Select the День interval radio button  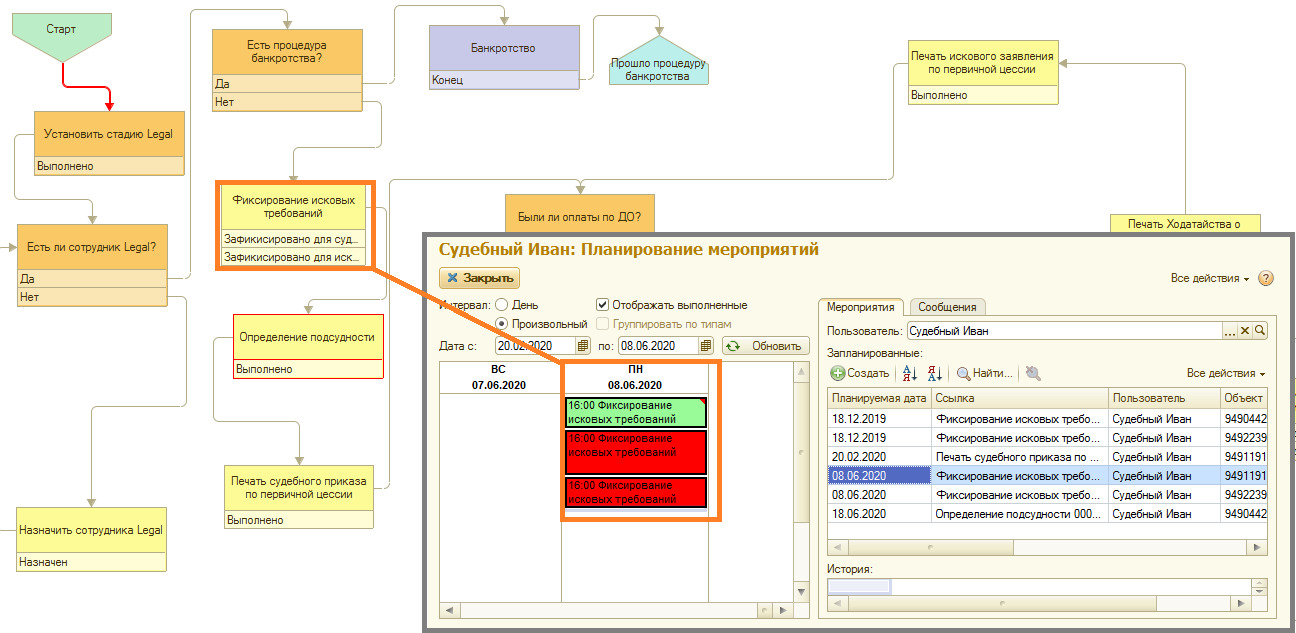tap(502, 305)
